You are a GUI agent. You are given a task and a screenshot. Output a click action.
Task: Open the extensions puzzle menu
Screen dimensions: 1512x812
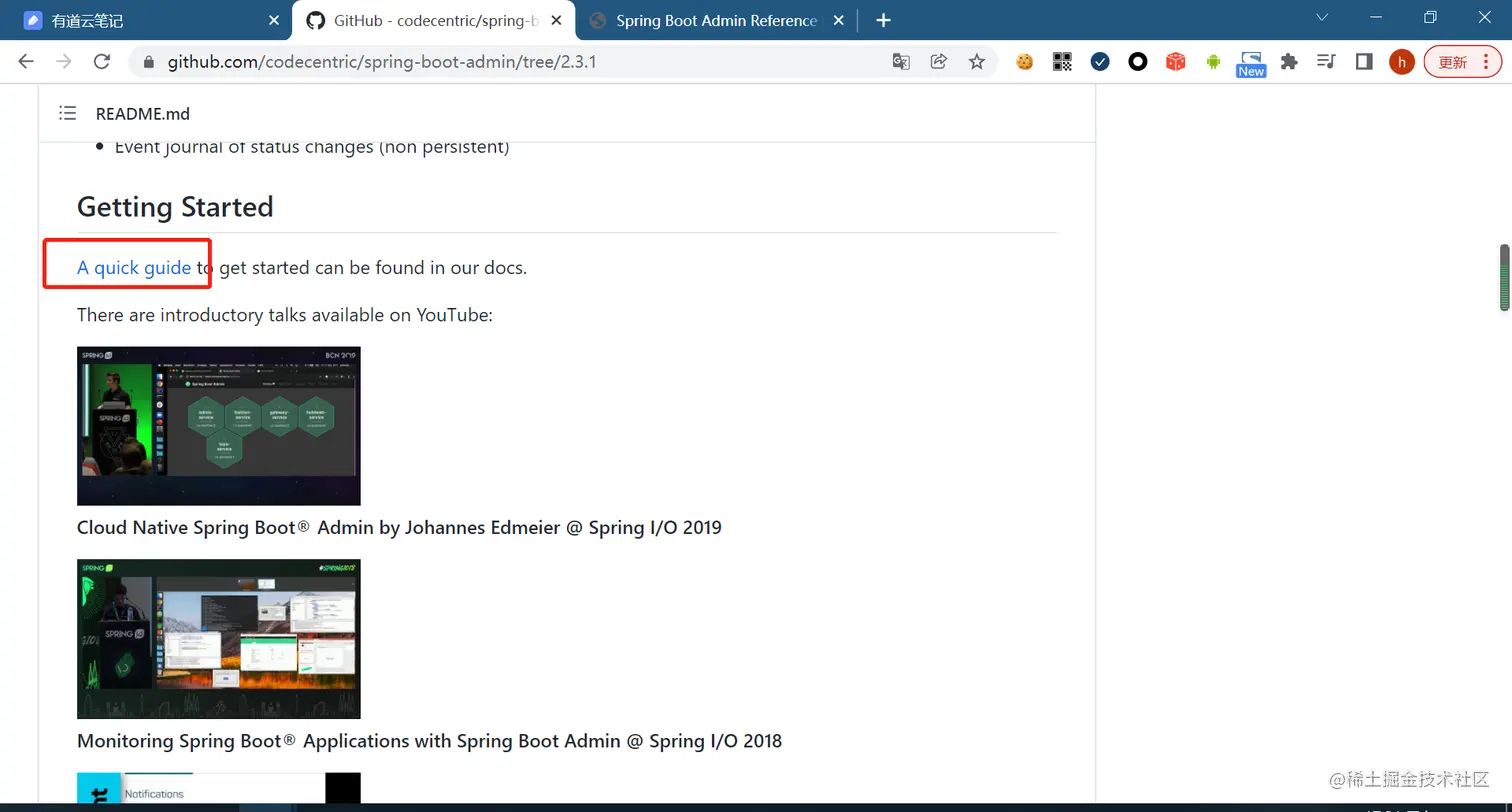click(x=1289, y=61)
